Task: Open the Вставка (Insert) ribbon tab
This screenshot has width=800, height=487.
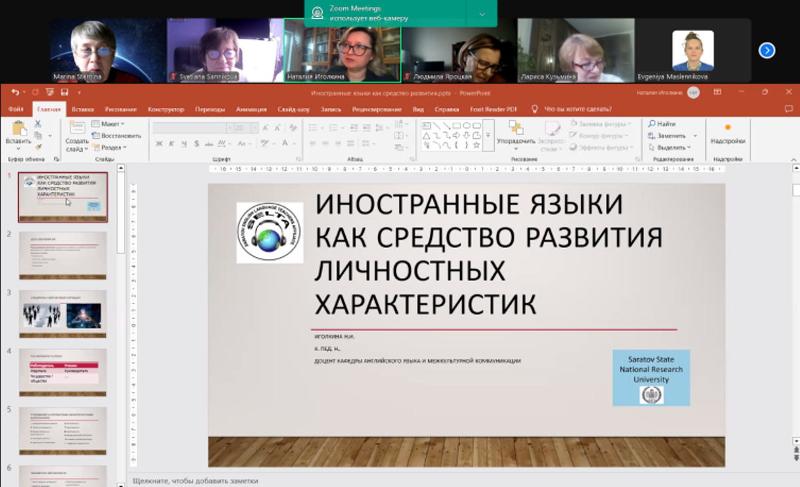Action: click(83, 109)
